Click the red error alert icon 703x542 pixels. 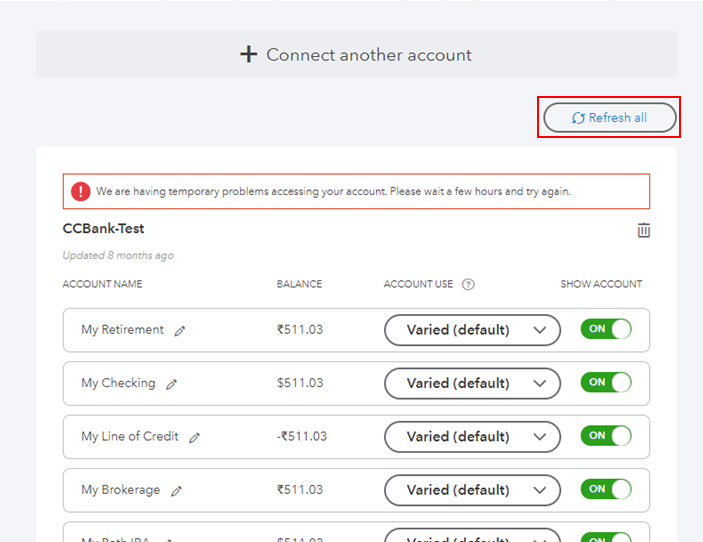[x=81, y=191]
